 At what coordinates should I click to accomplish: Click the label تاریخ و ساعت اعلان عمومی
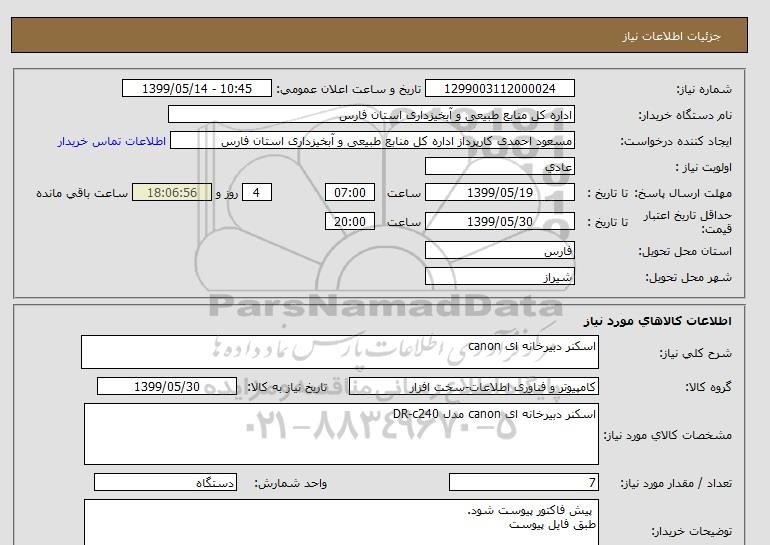349,89
